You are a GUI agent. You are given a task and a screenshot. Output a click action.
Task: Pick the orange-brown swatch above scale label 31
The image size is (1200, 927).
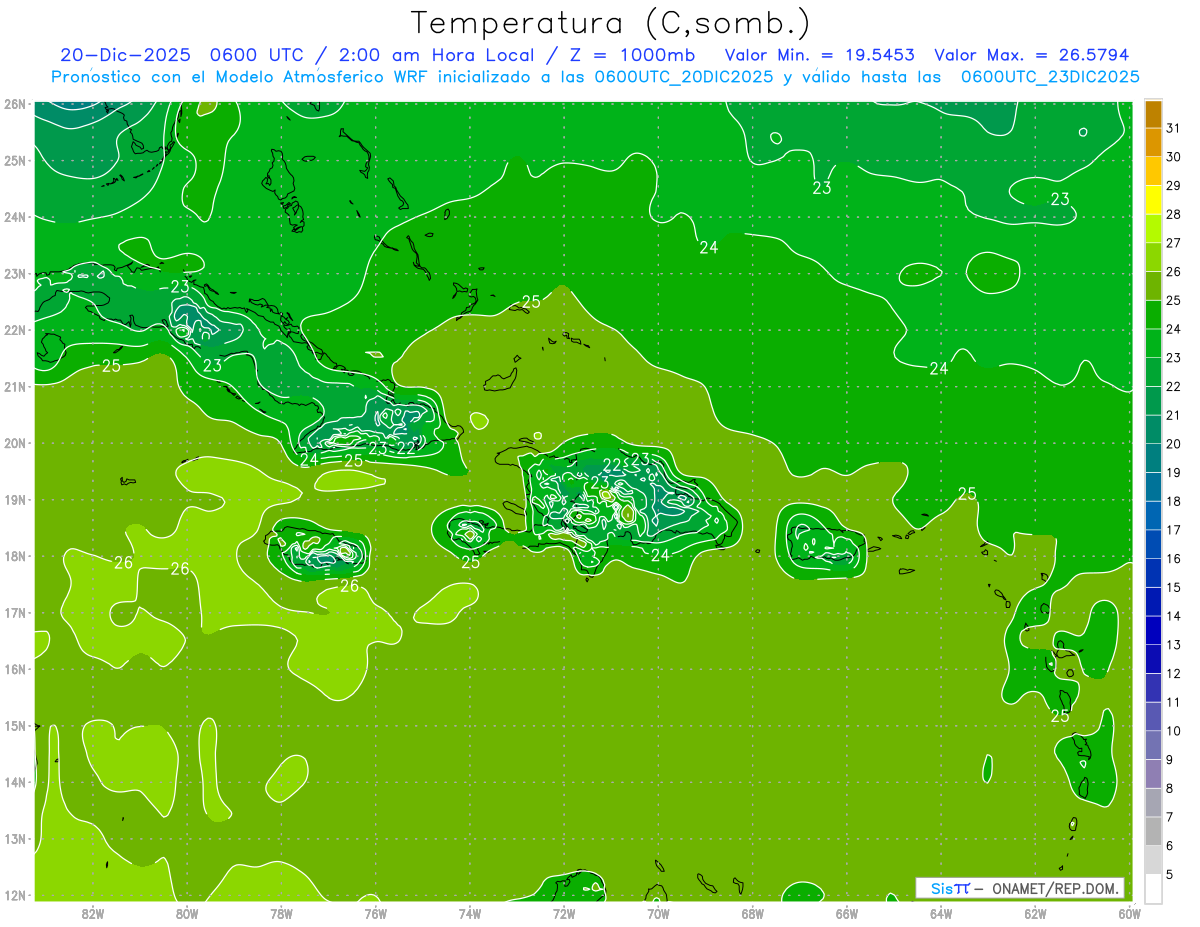1153,114
